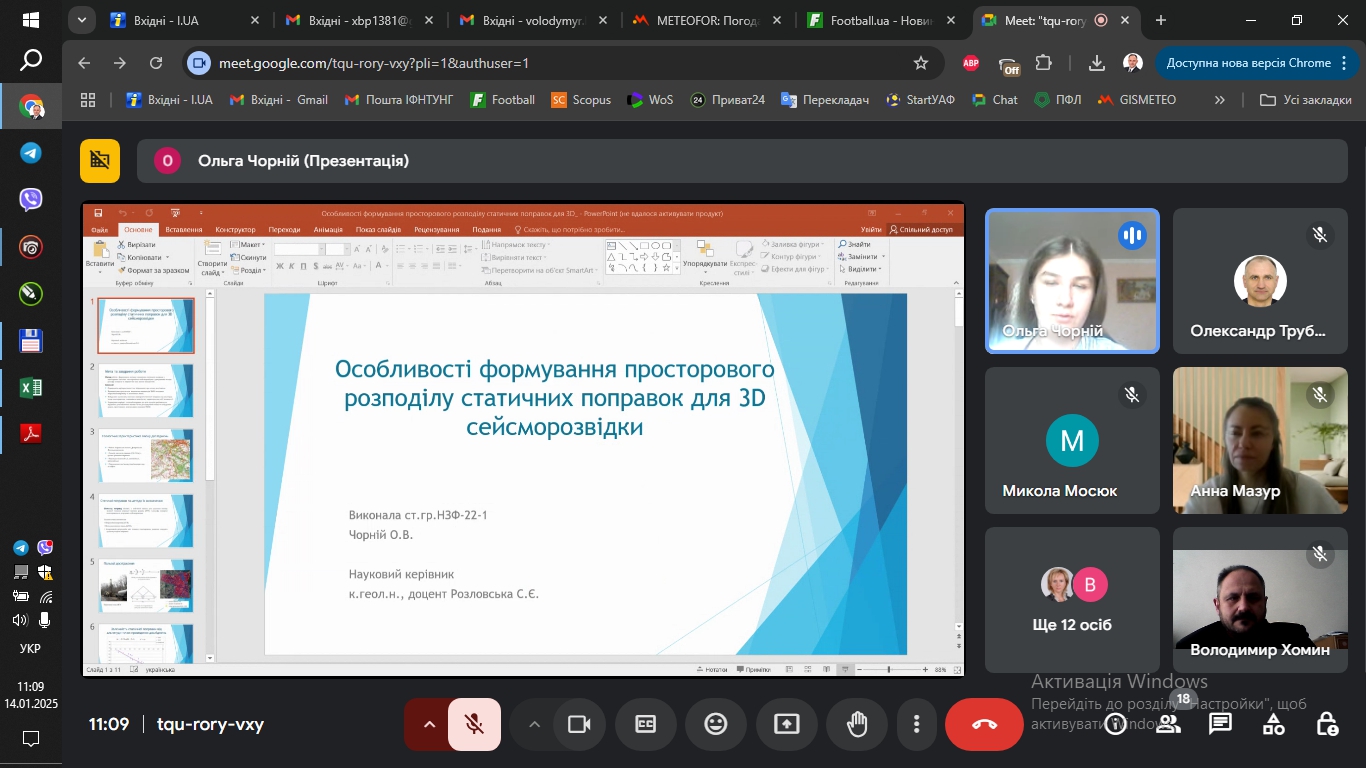This screenshot has height=768, width=1366.
Task: Enable closed captions in the meeting
Action: [646, 723]
